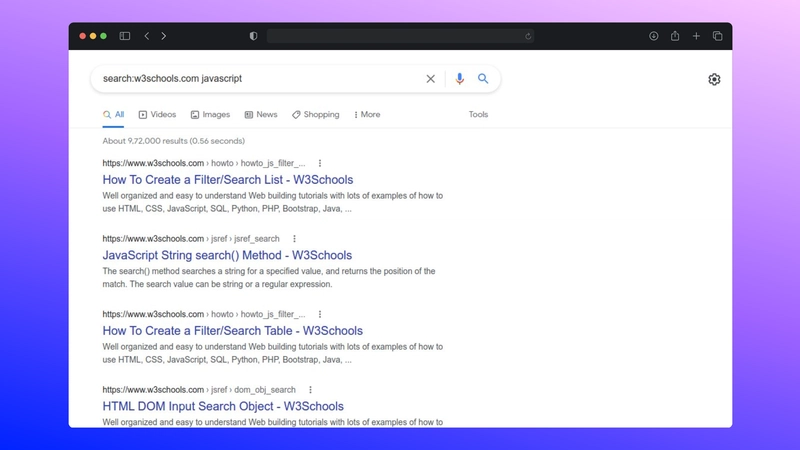Open the privacy shield report icon
The image size is (800, 450).
point(253,36)
